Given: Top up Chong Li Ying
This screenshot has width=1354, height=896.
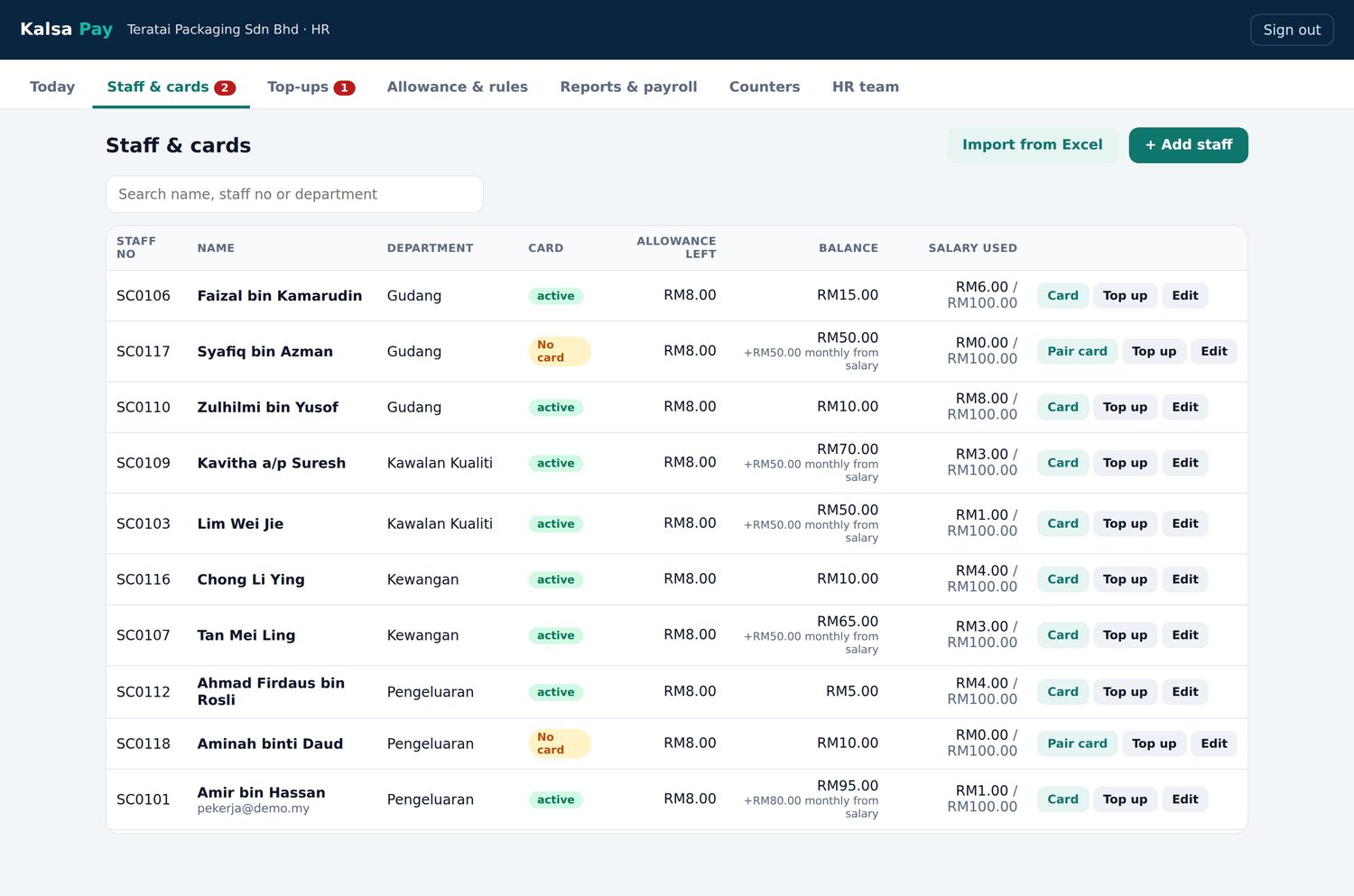Looking at the screenshot, I should 1125,580.
